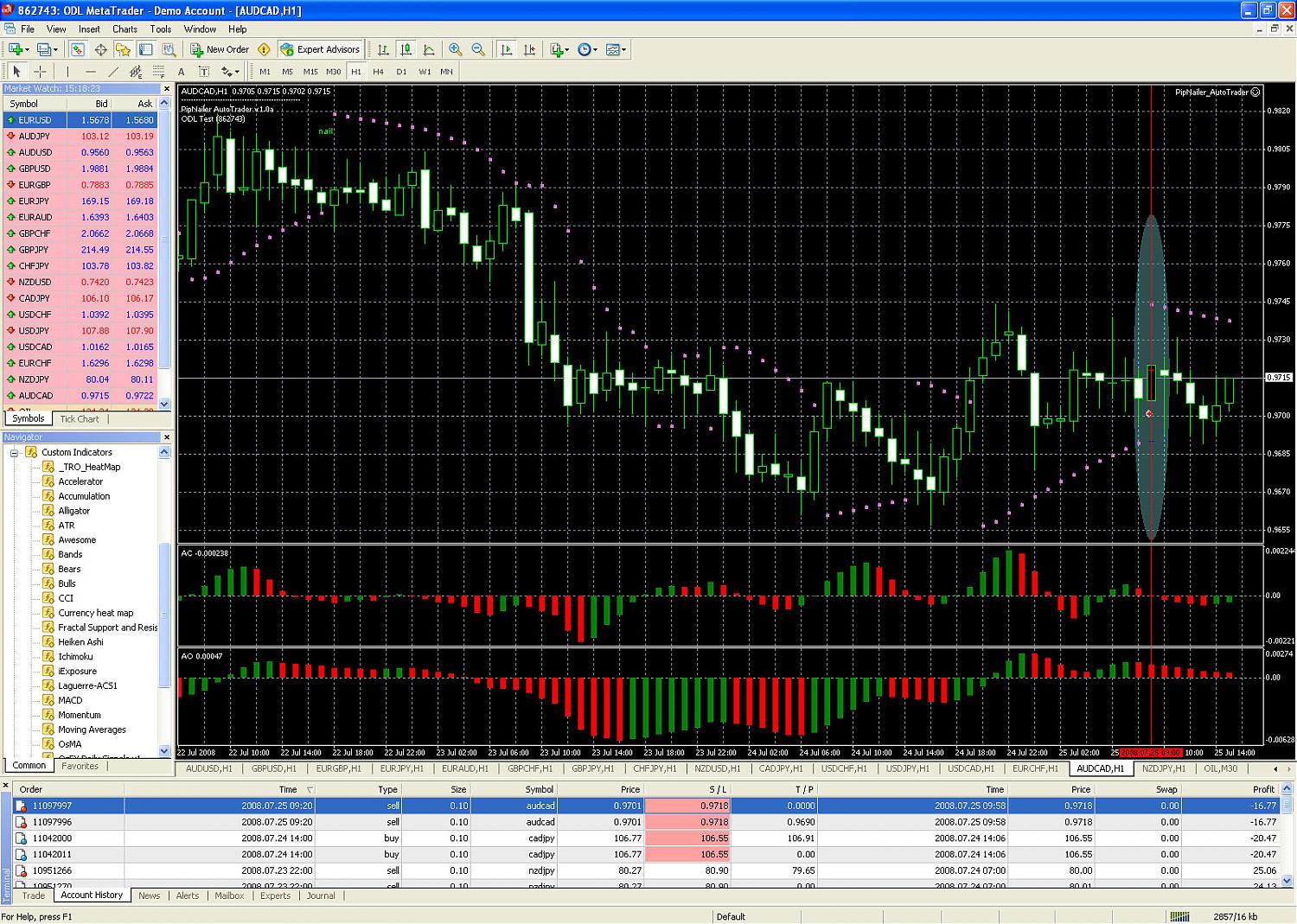Viewport: 1297px width, 924px height.
Task: Select the Trendline drawing tool
Action: pyautogui.click(x=113, y=71)
